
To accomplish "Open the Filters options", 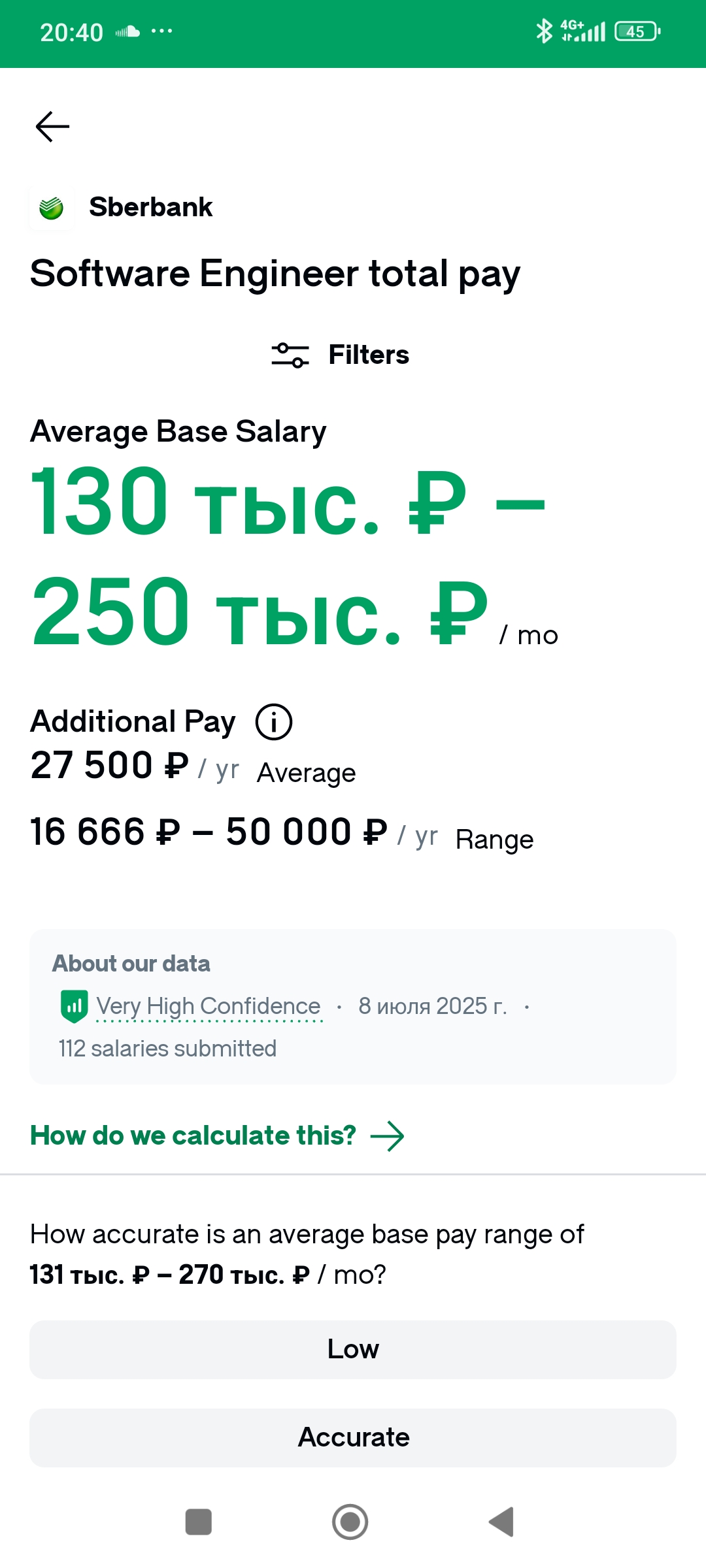I will point(368,355).
